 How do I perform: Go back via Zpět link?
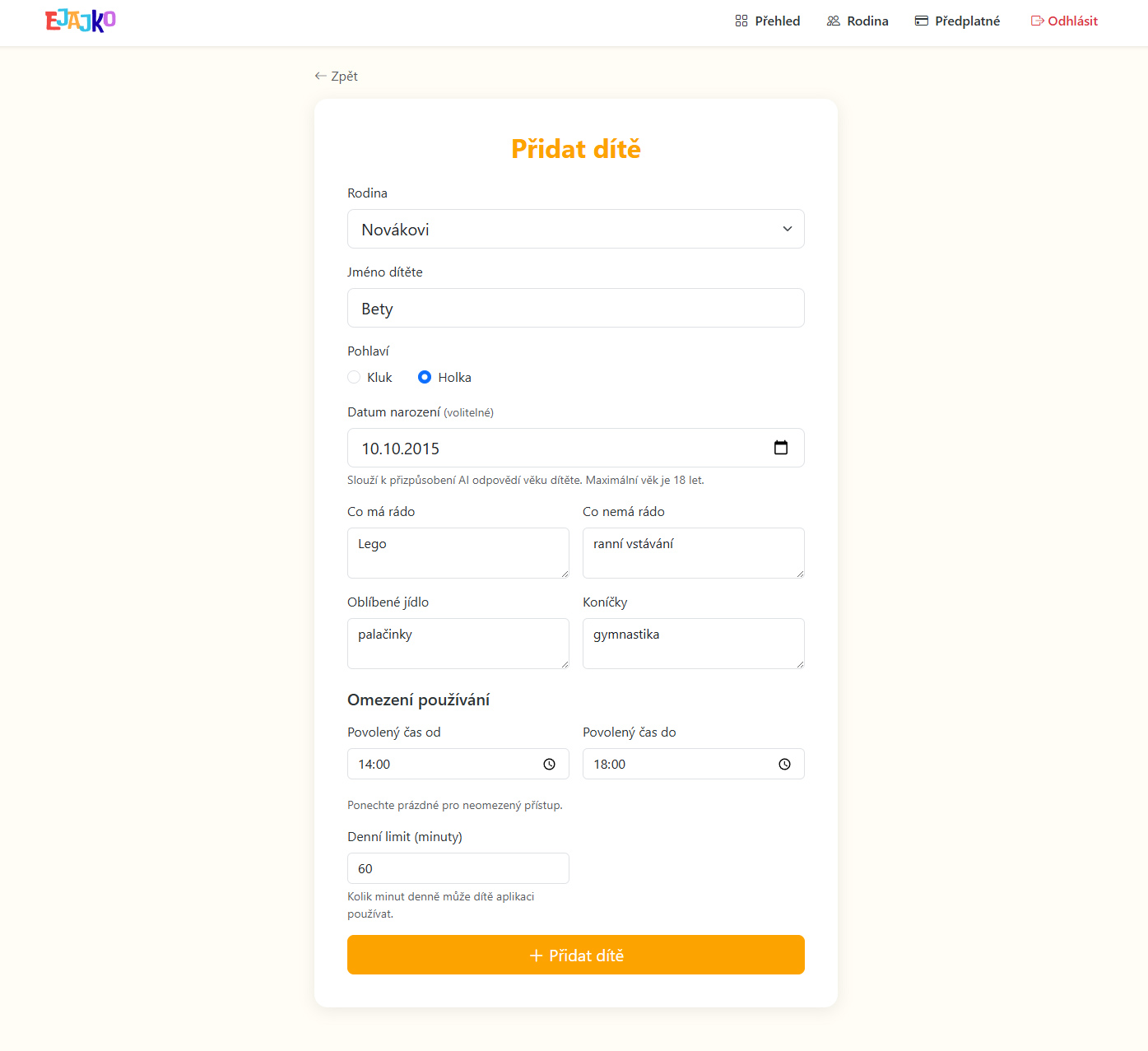click(x=337, y=76)
